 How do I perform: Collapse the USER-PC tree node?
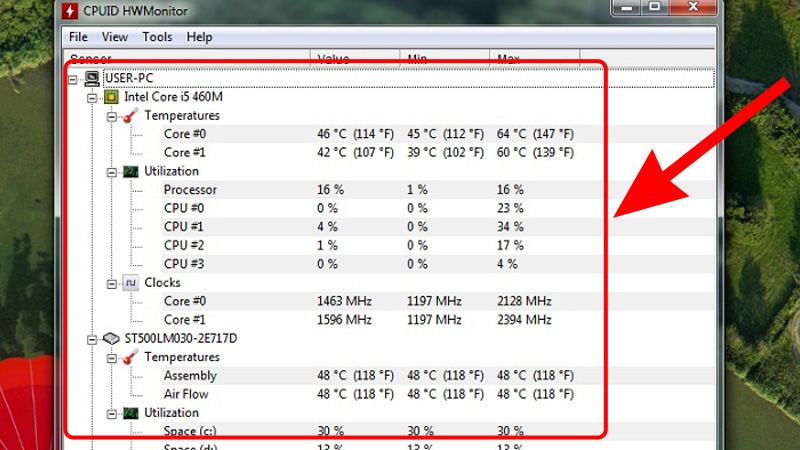coord(73,80)
